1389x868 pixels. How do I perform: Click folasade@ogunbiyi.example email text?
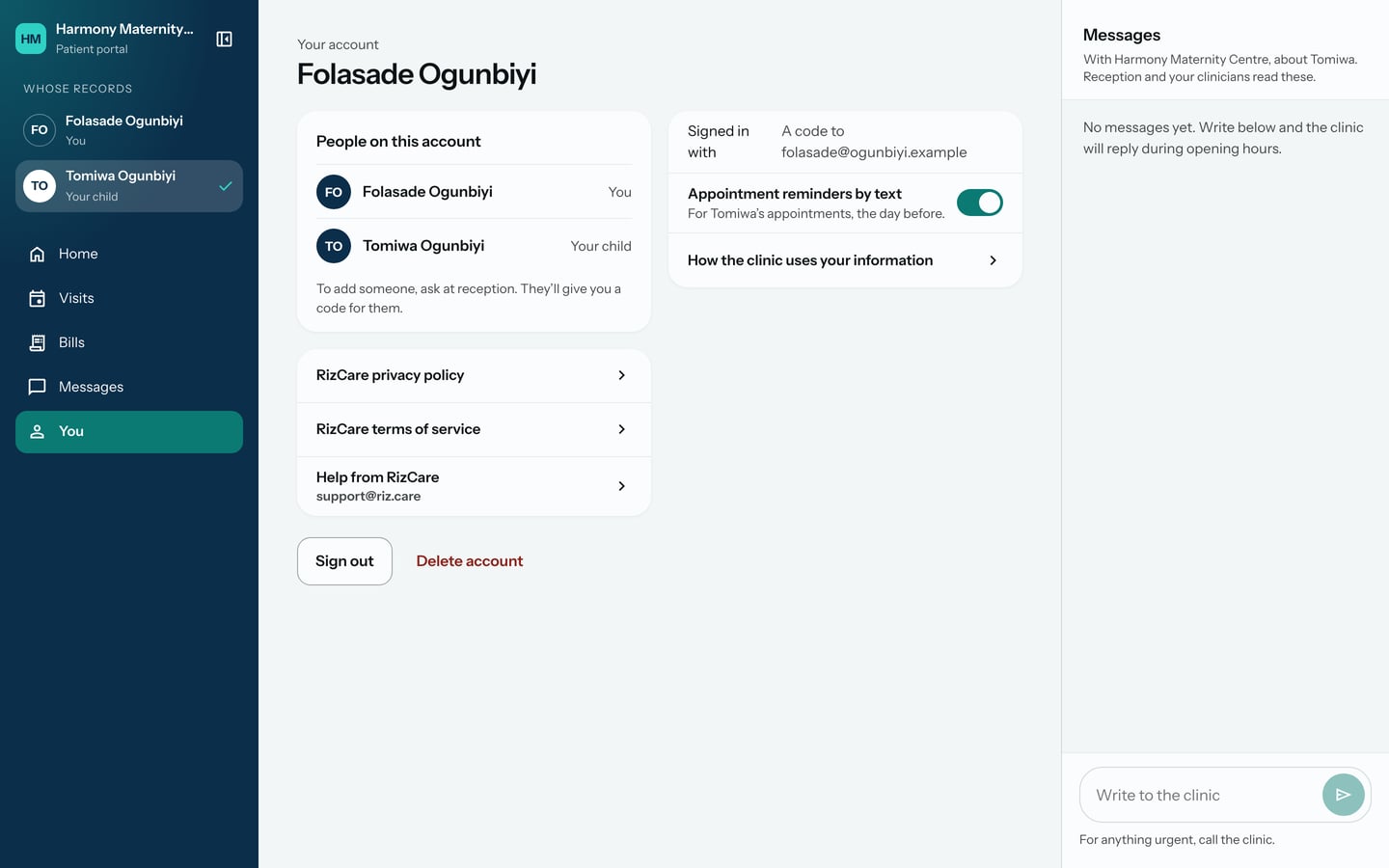[x=874, y=152]
